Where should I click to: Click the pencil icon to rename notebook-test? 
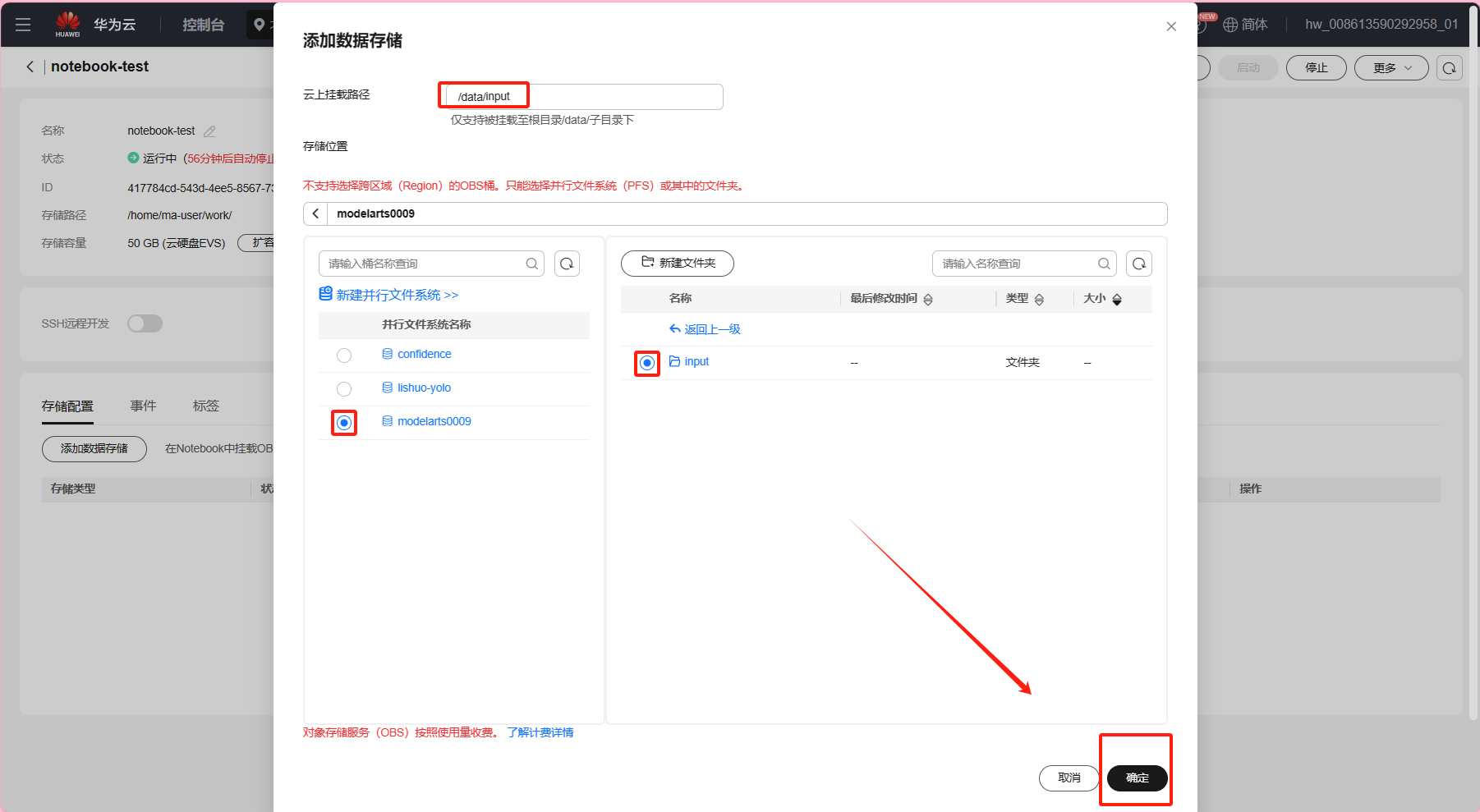tap(209, 131)
